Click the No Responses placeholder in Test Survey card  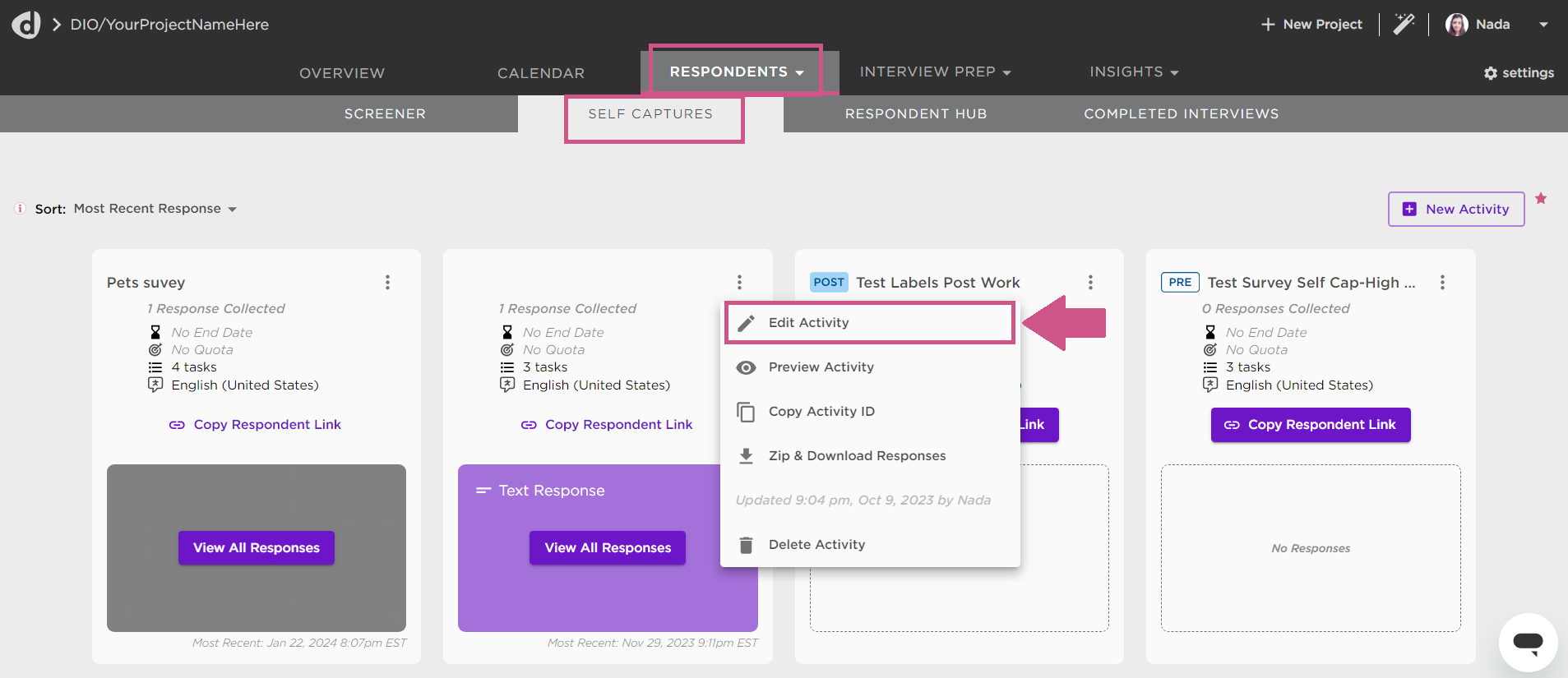point(1311,548)
